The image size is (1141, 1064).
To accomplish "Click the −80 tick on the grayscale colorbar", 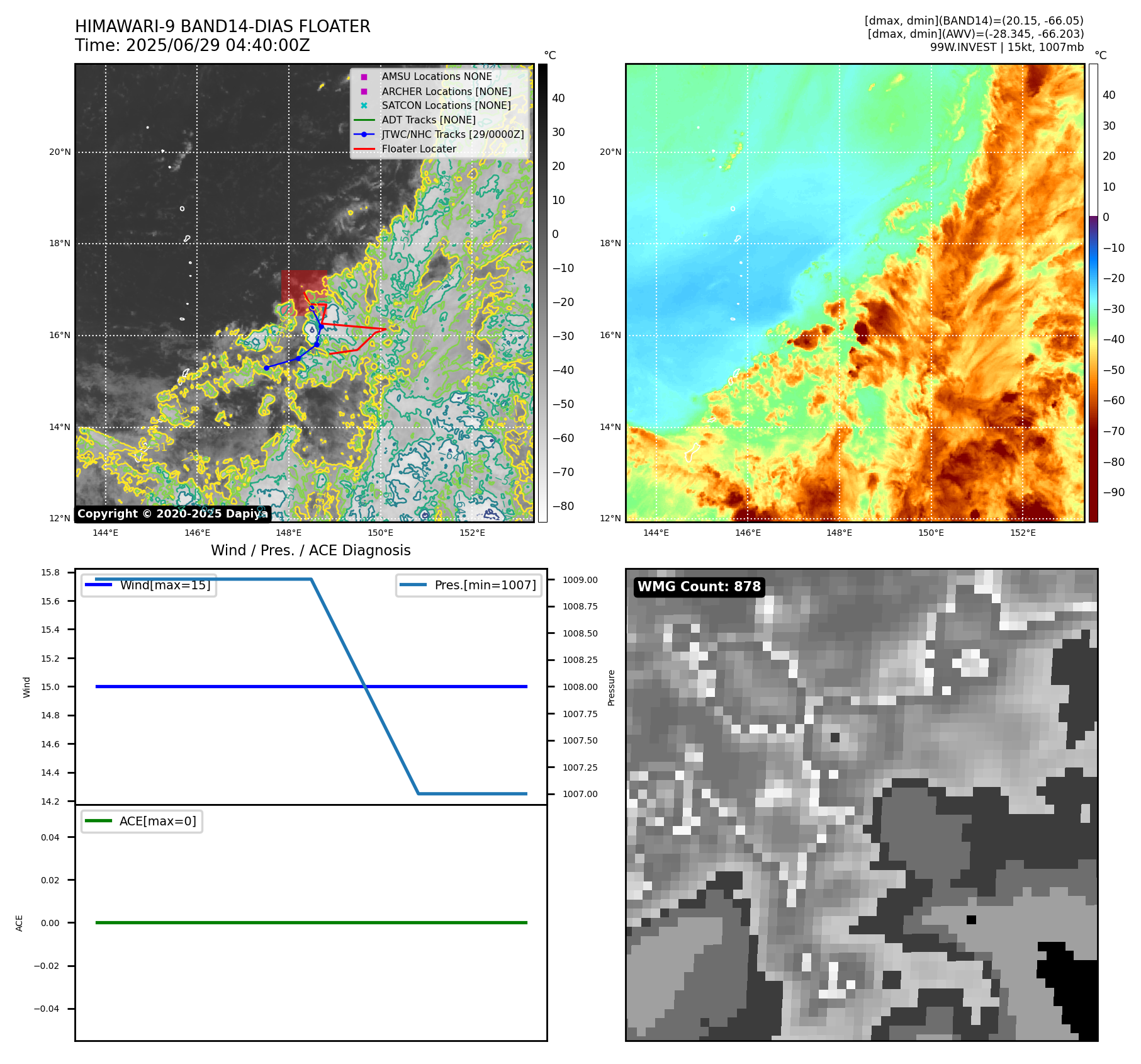I will click(563, 506).
